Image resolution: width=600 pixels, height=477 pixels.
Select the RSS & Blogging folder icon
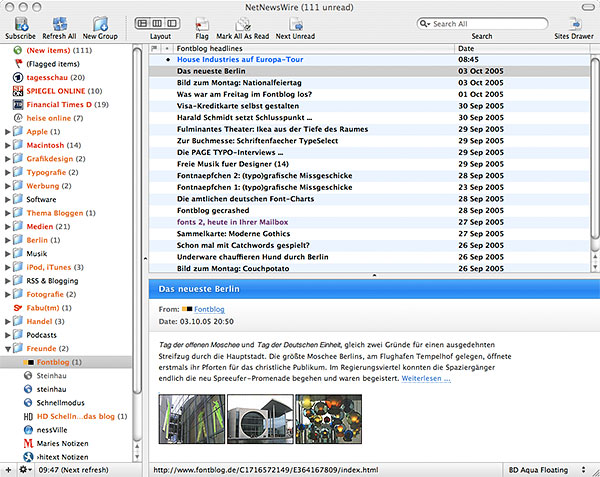click(18, 280)
